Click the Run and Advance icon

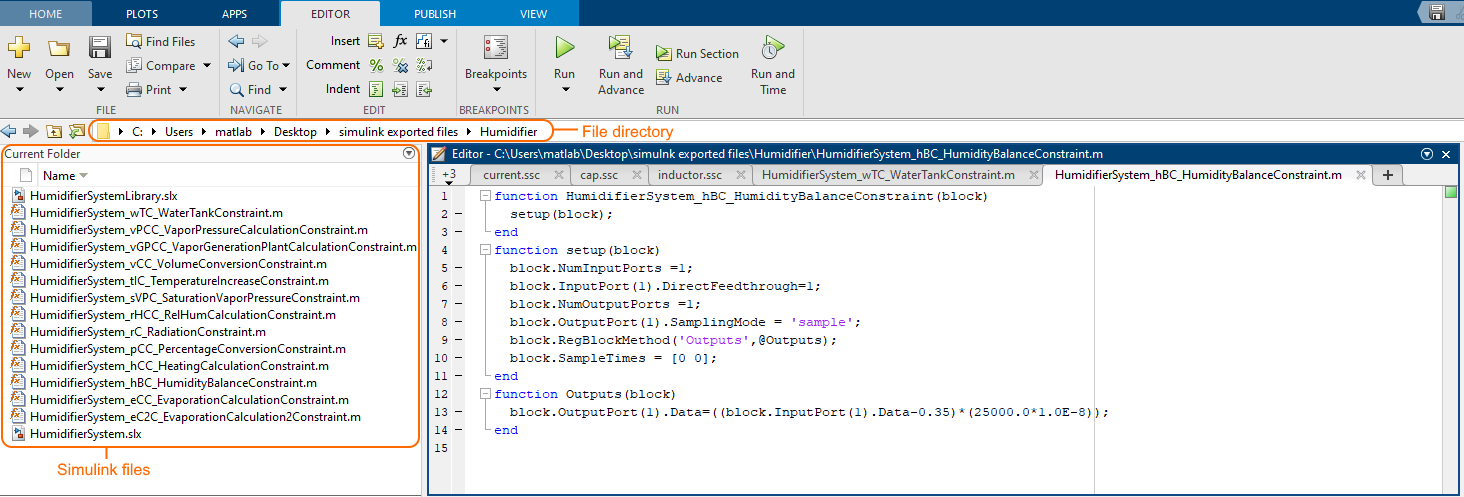coord(620,48)
